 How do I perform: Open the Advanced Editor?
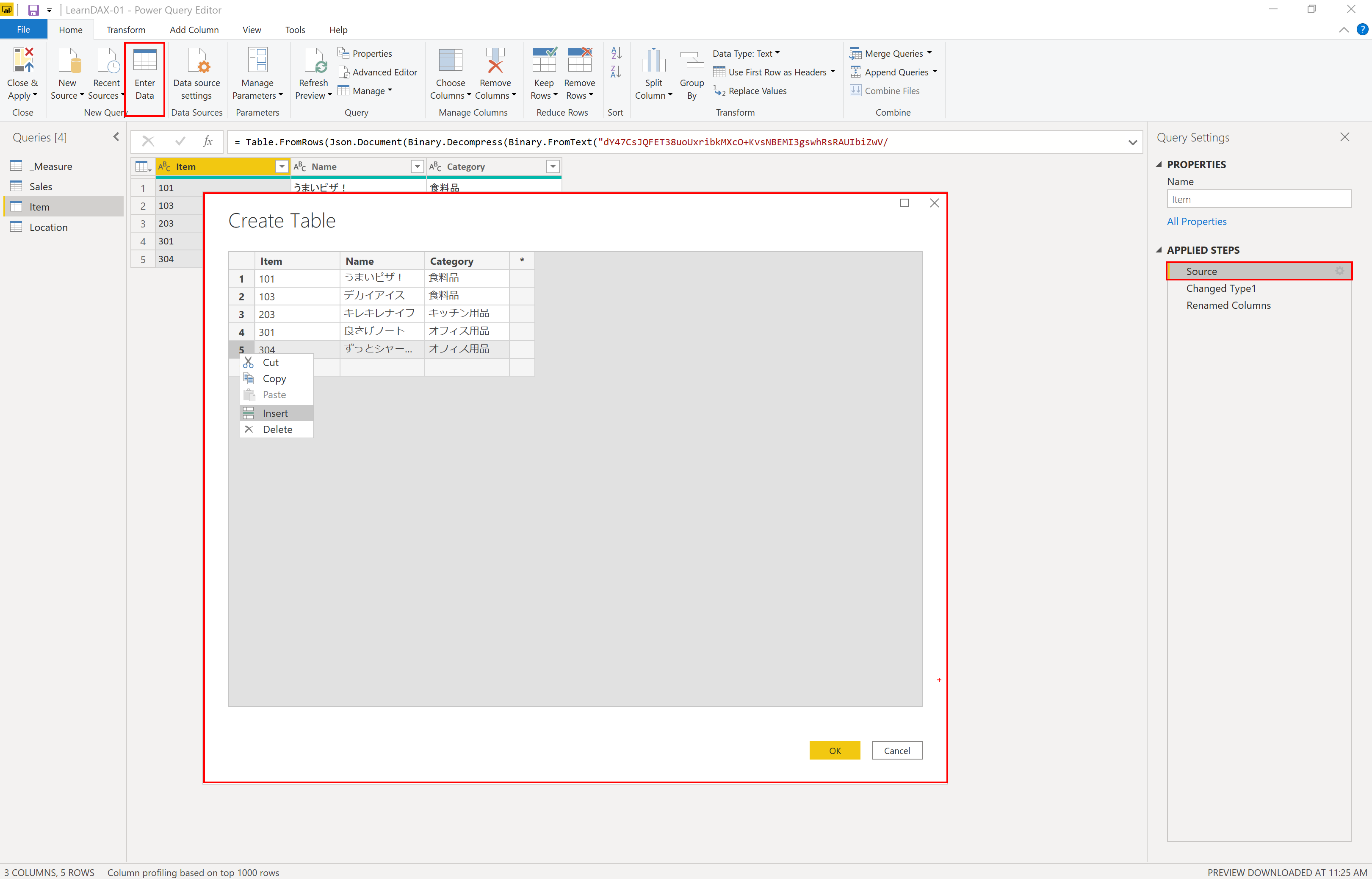[378, 72]
